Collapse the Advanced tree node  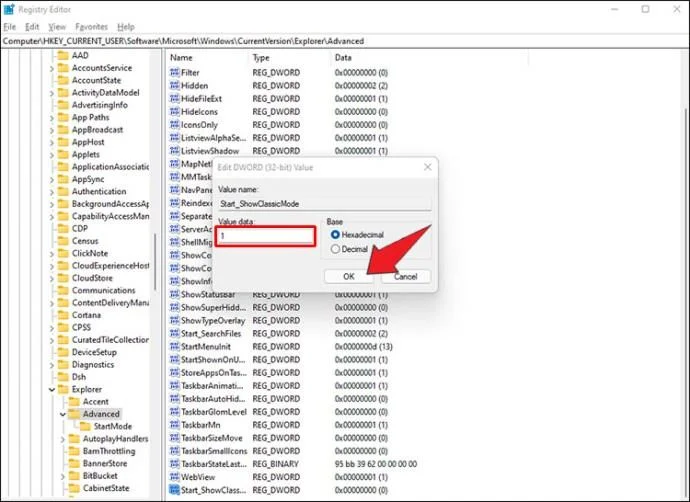click(x=63, y=414)
